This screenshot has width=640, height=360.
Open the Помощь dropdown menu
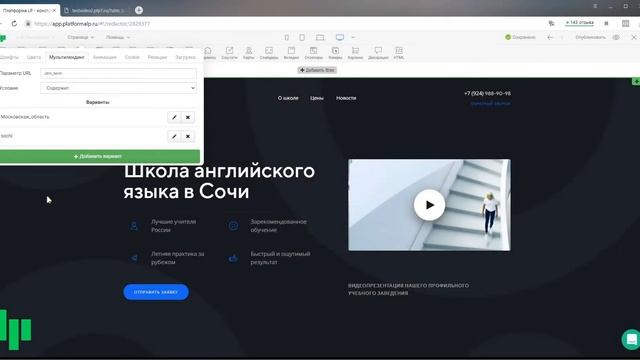pyautogui.click(x=118, y=37)
